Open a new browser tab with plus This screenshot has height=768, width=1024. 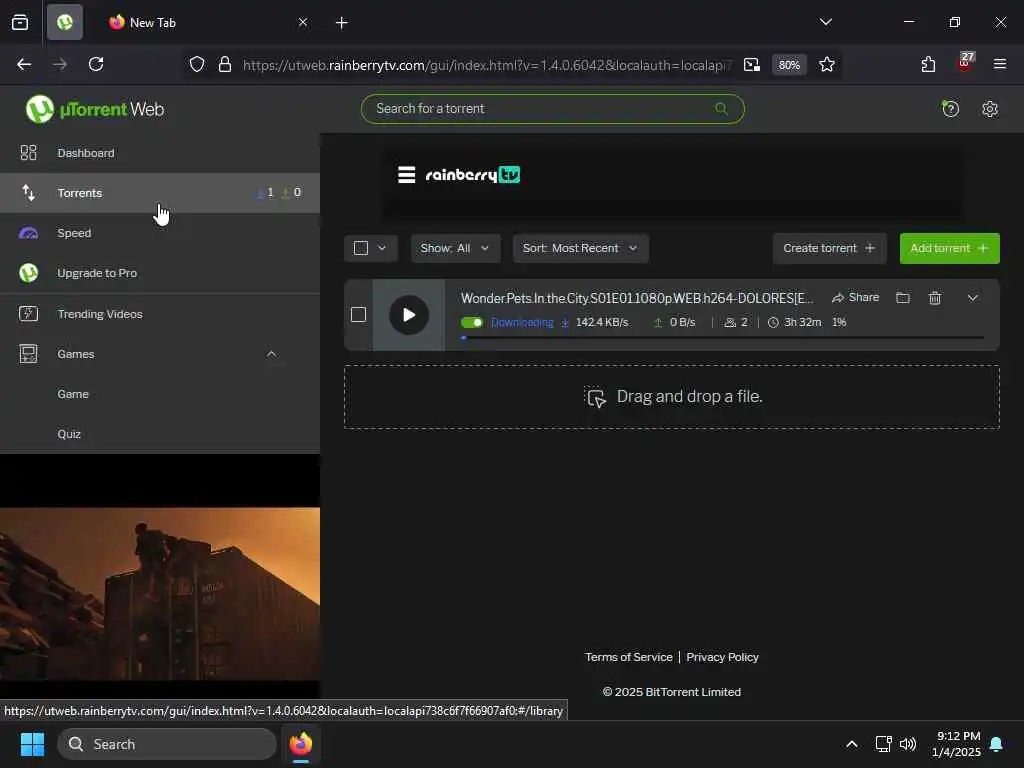click(342, 23)
